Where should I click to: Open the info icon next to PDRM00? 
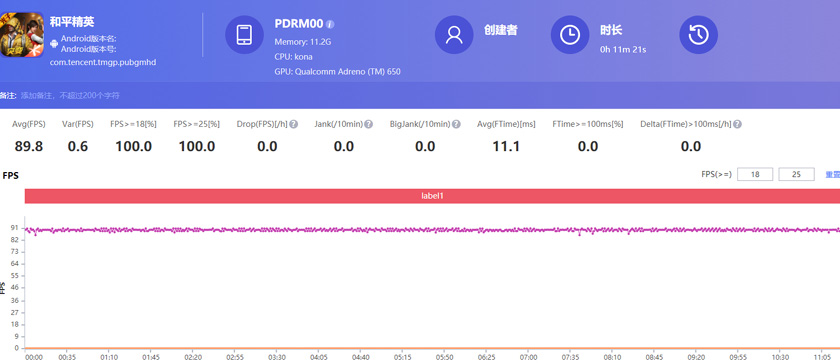(331, 24)
